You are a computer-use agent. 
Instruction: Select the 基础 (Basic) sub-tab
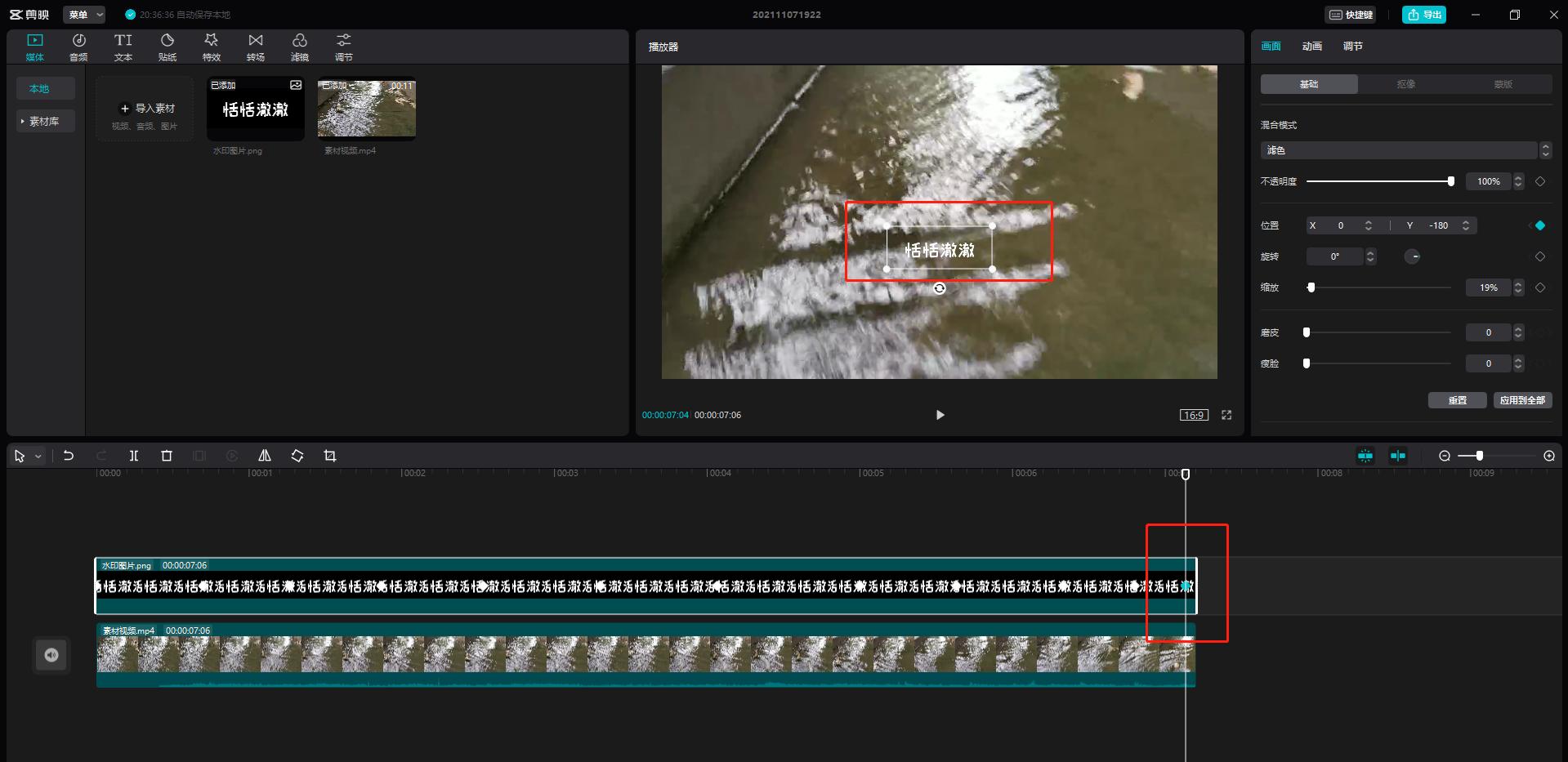tap(1309, 84)
